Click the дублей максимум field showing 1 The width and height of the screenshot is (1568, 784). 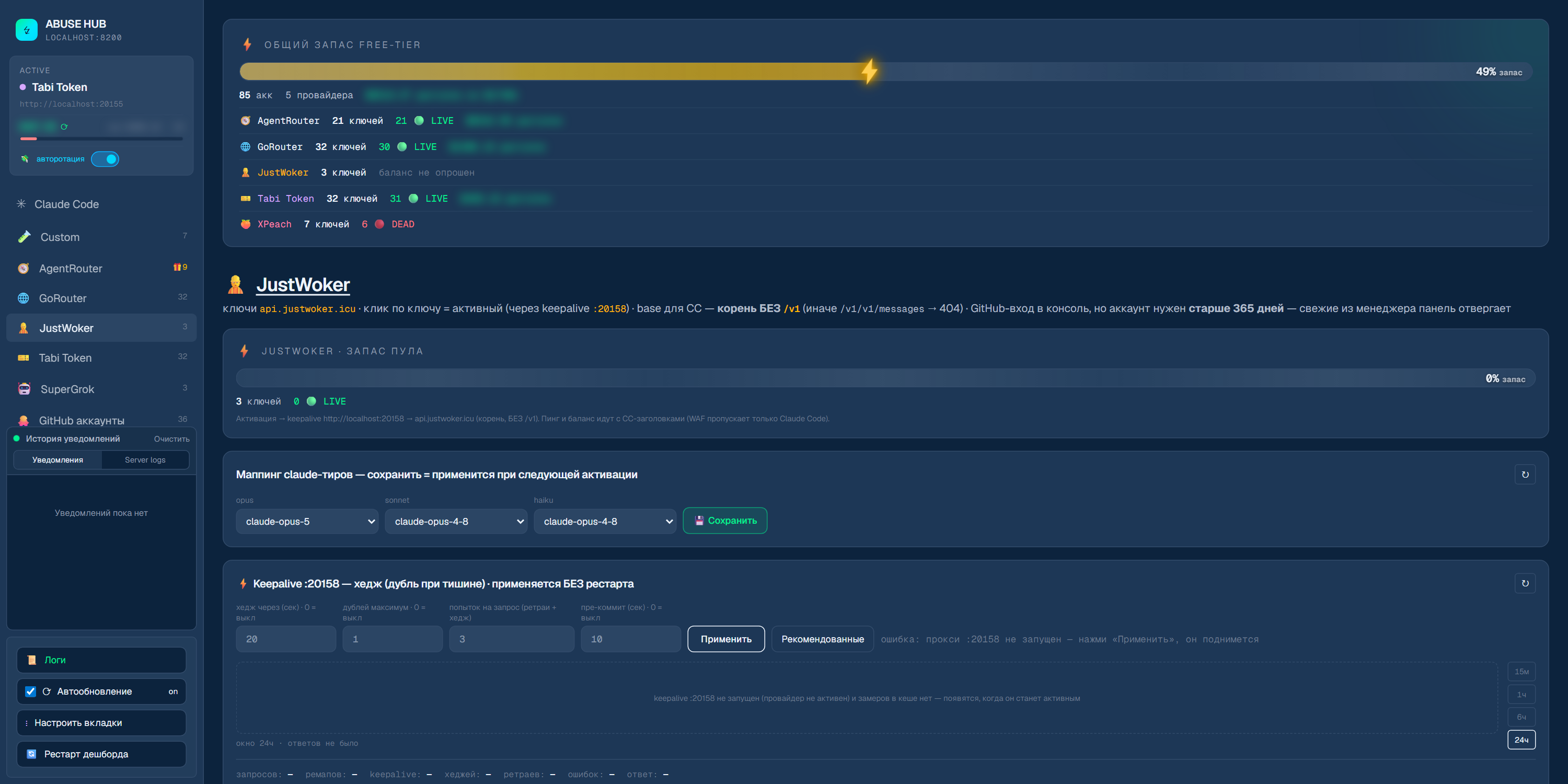pyautogui.click(x=392, y=639)
